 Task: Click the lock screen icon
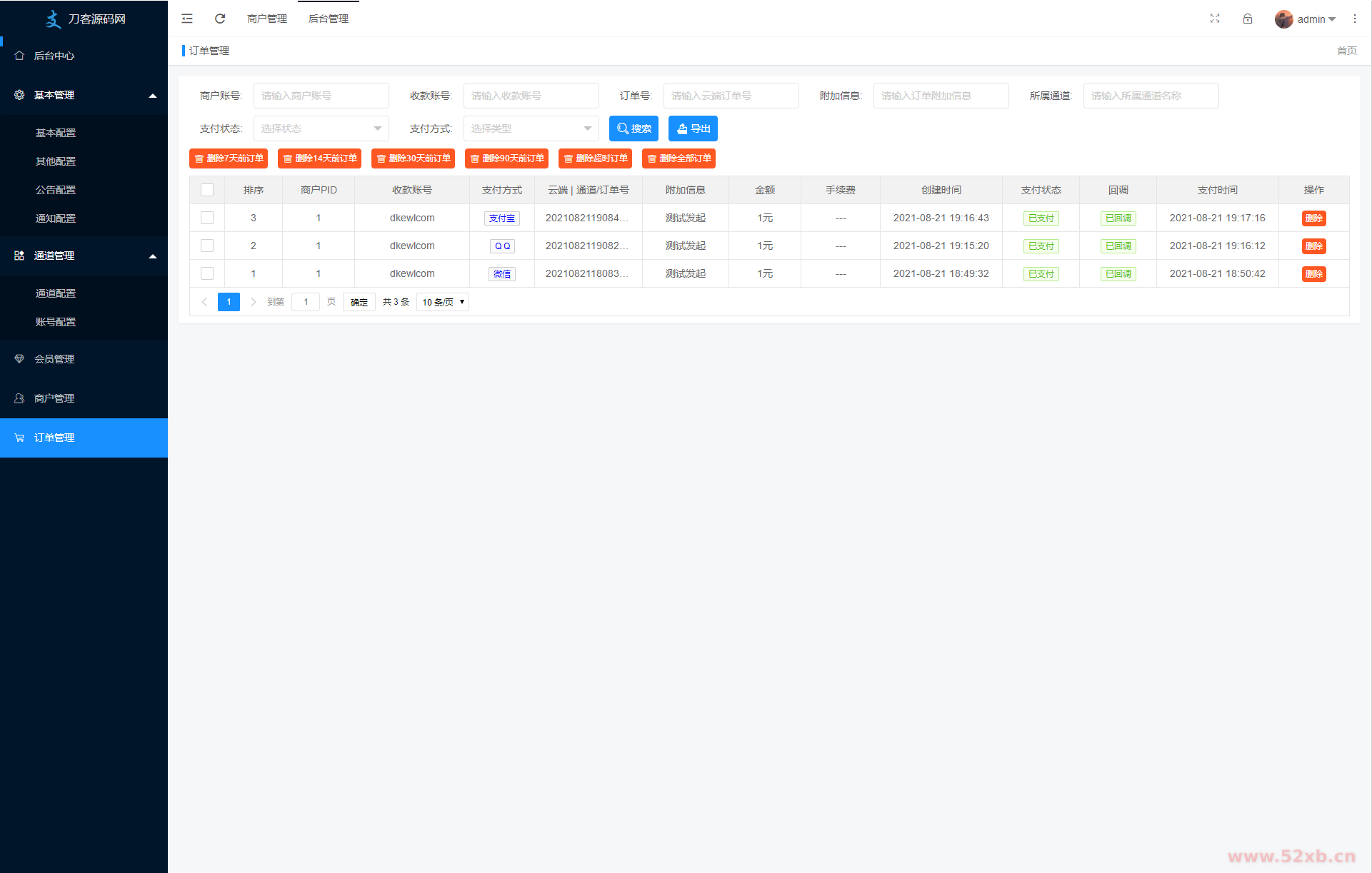pyautogui.click(x=1248, y=19)
